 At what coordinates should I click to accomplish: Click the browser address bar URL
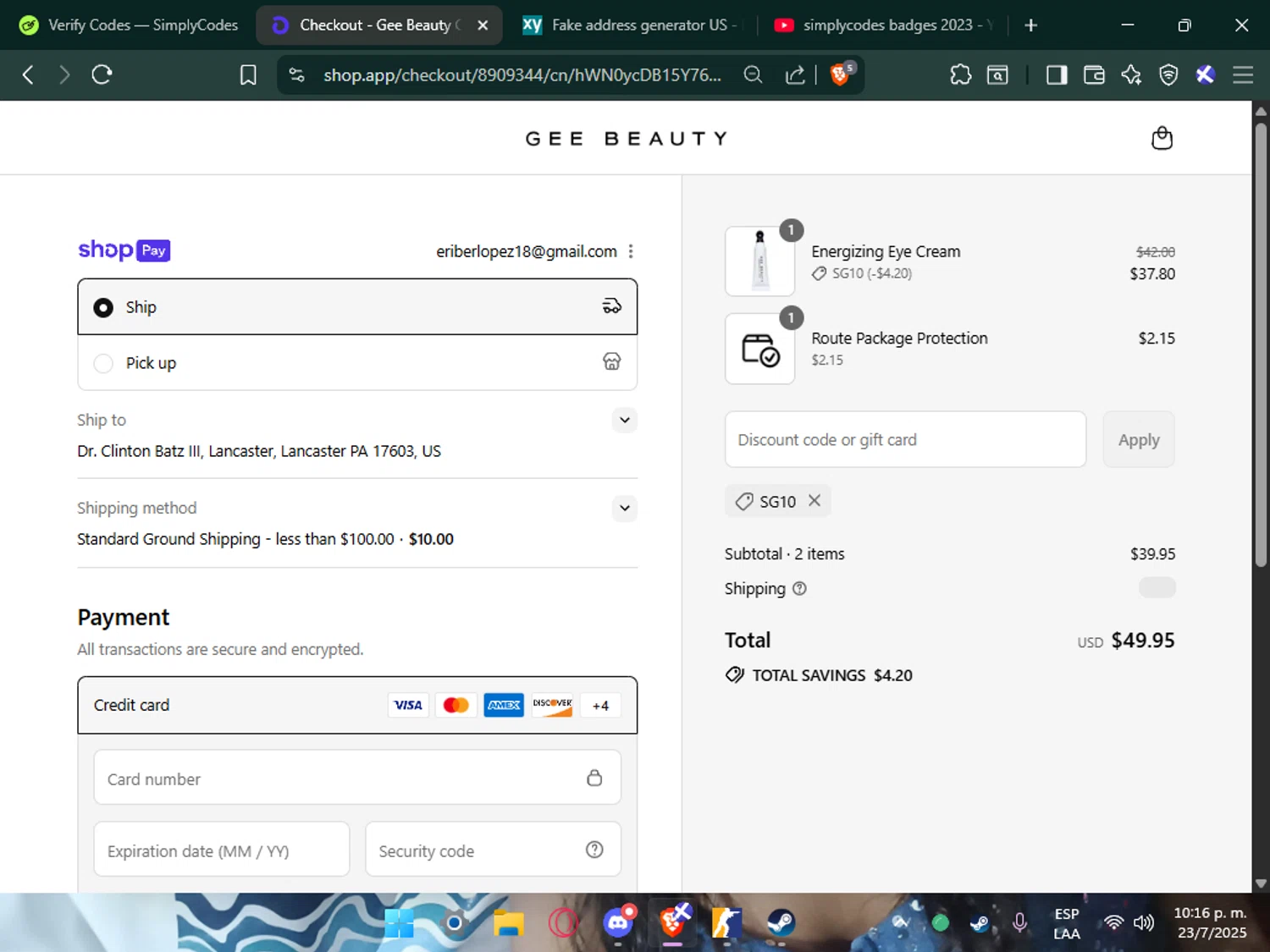click(x=522, y=75)
